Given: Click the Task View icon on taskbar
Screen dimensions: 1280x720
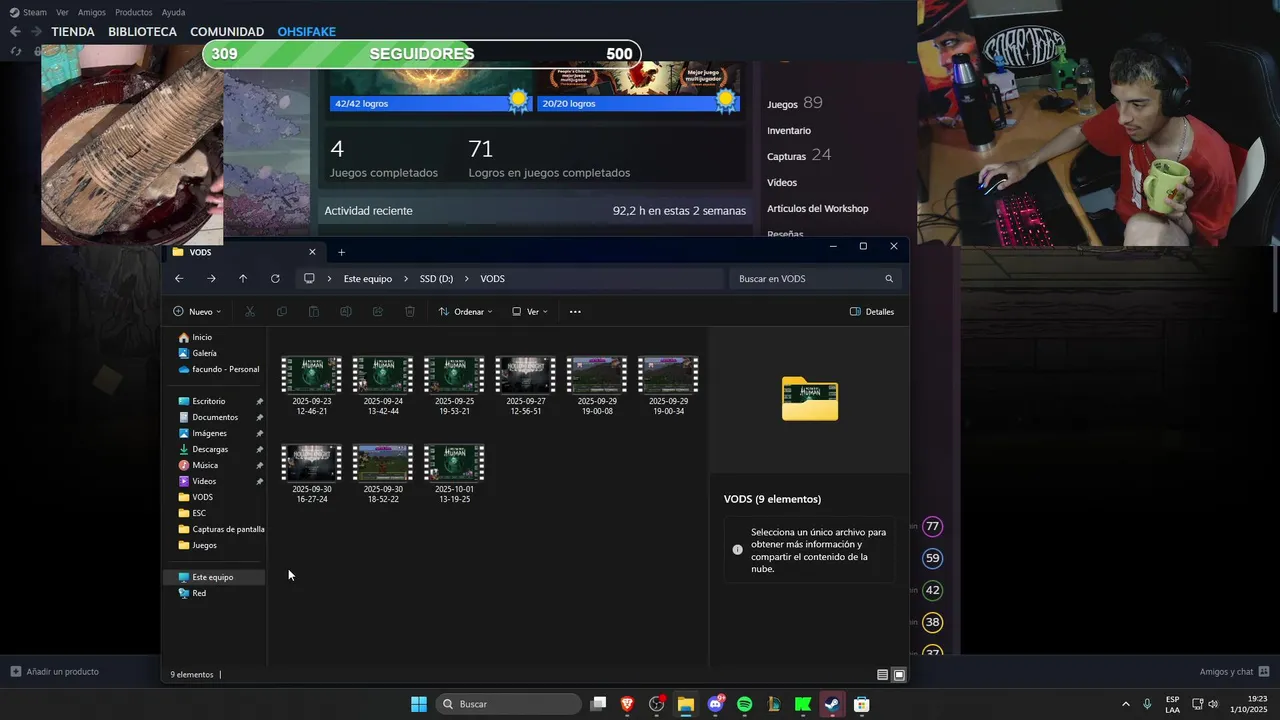Looking at the screenshot, I should 598,704.
